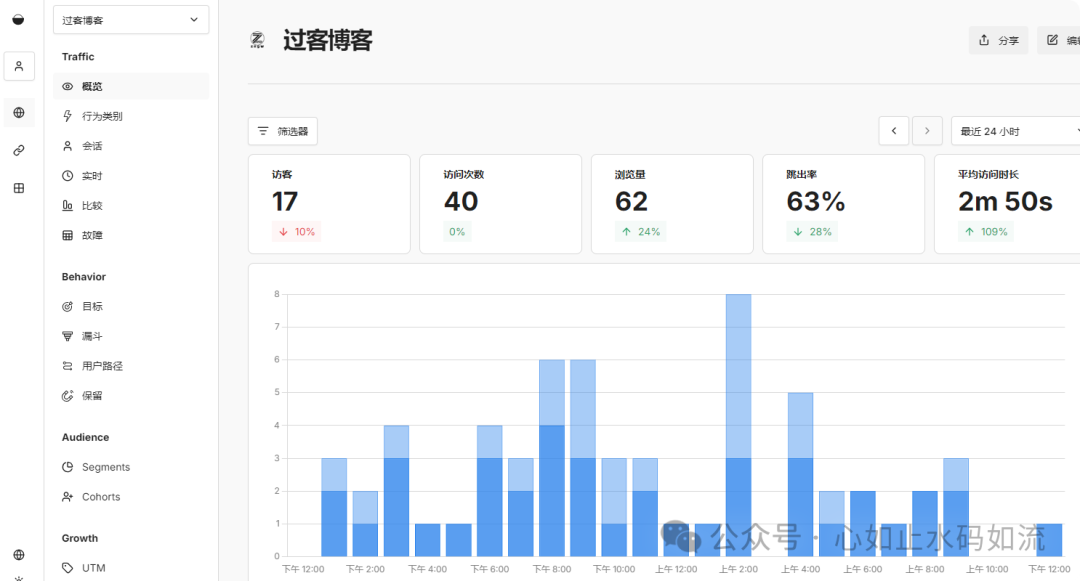Click the globe icon in the far-left rail
The width and height of the screenshot is (1080, 581).
point(18,113)
